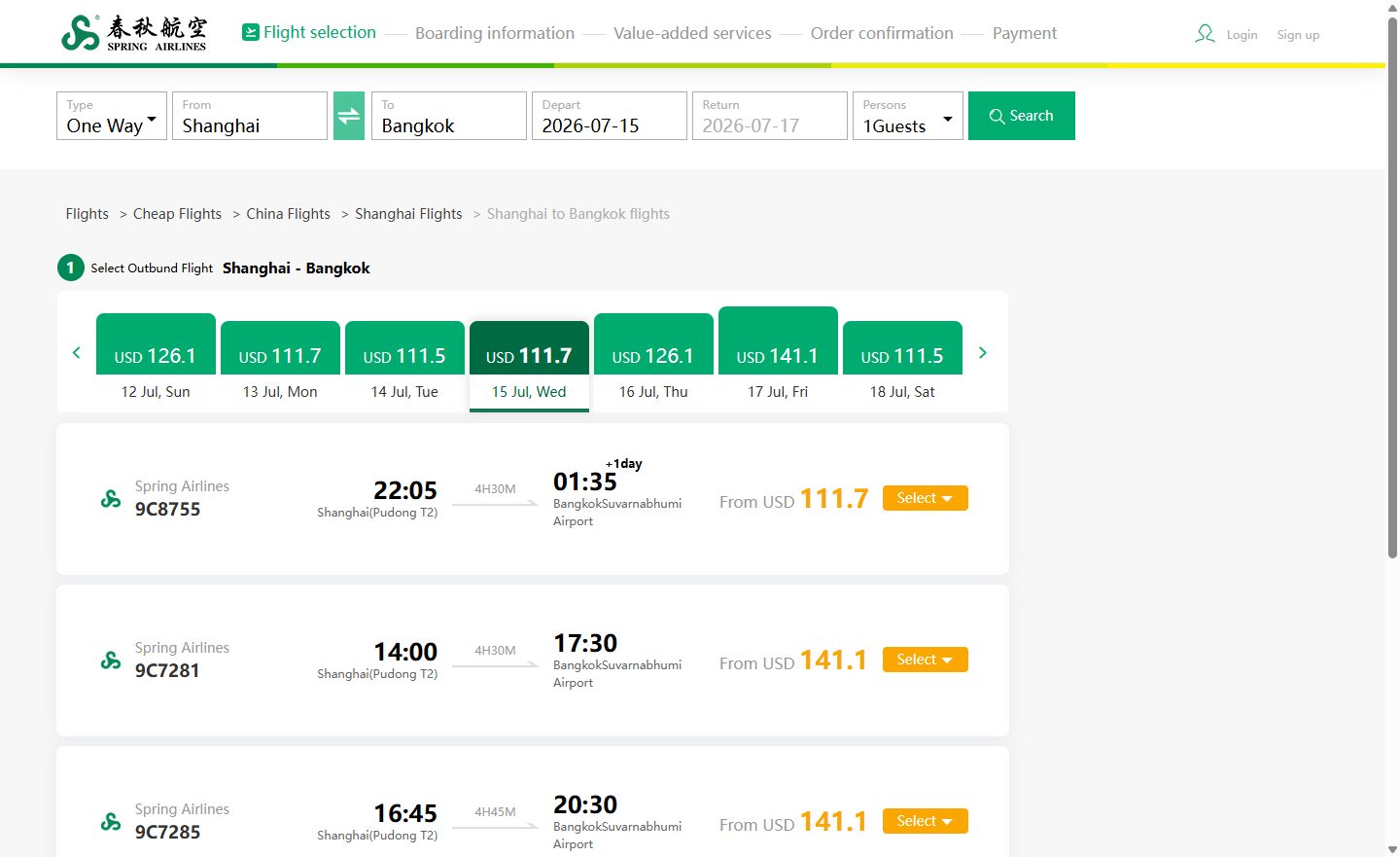Screen dimensions: 1400x857
Task: Show earlier dates with the left arrow
Action: point(77,352)
